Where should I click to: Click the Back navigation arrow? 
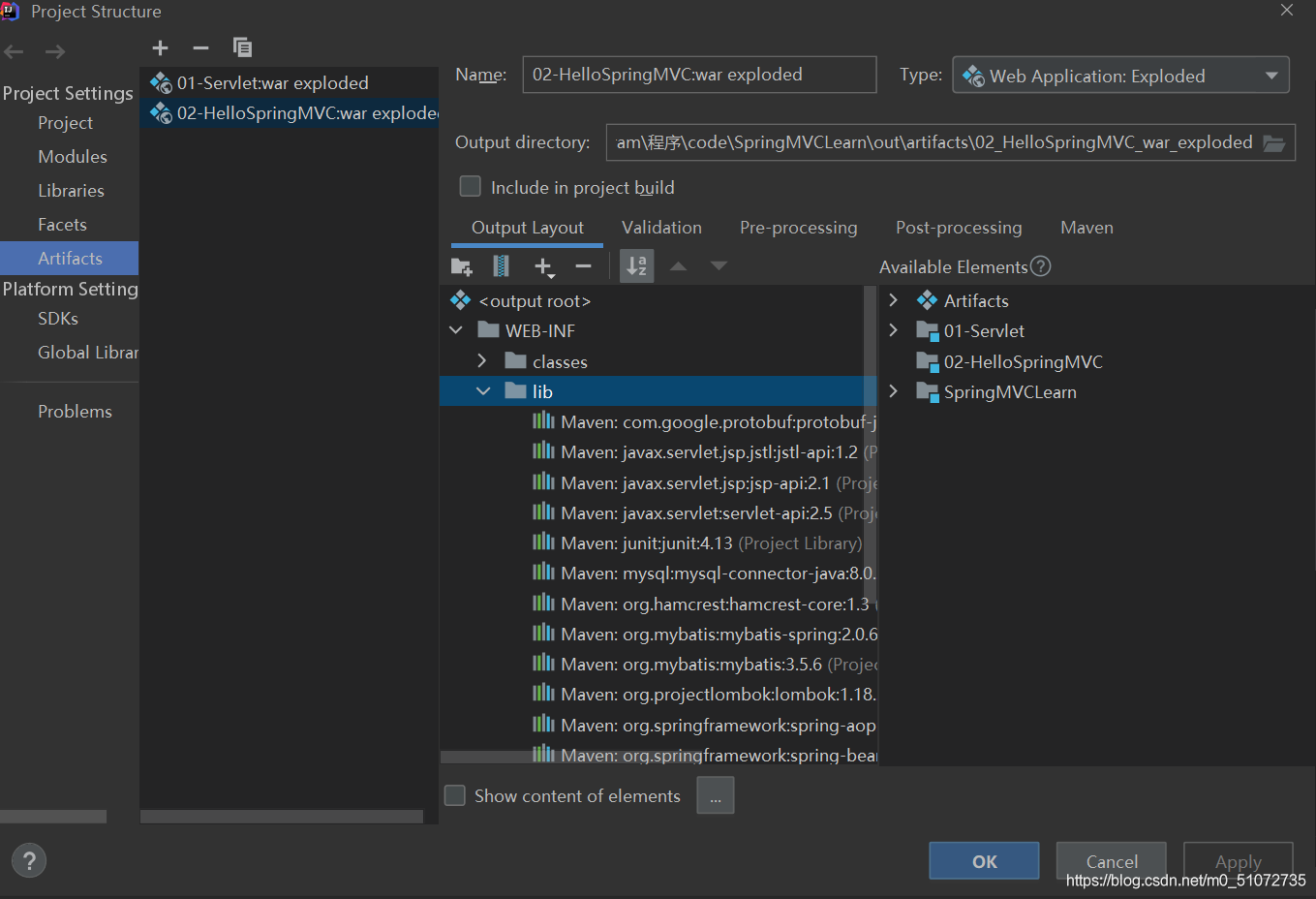14,51
